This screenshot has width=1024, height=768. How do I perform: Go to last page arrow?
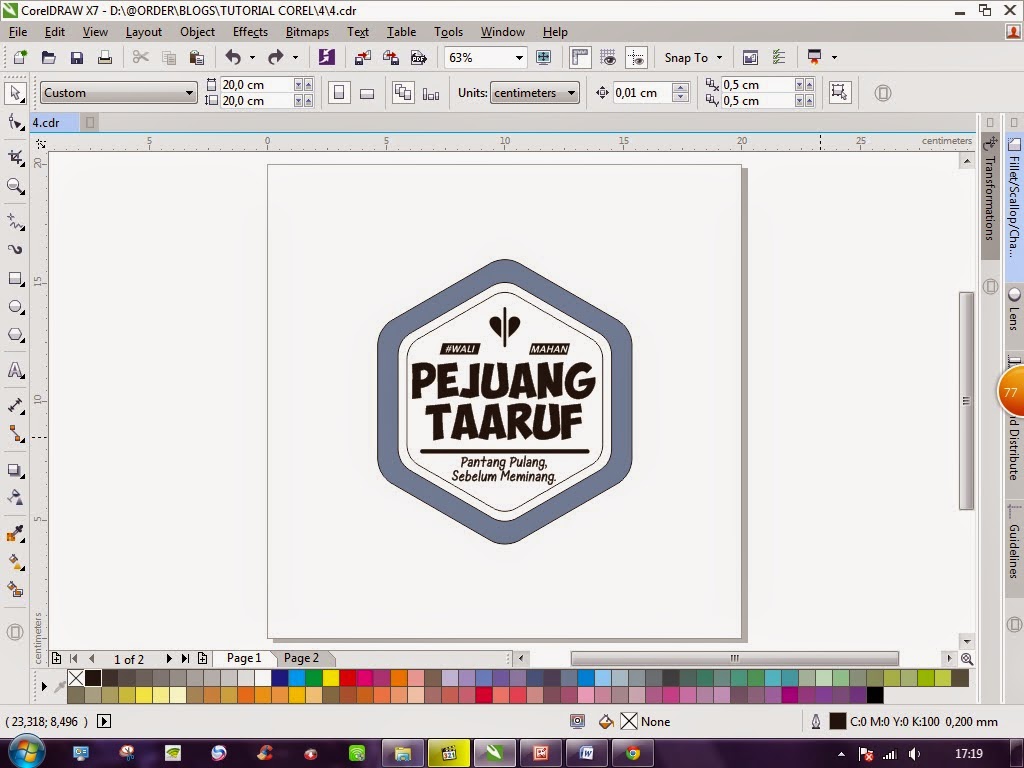[x=185, y=659]
